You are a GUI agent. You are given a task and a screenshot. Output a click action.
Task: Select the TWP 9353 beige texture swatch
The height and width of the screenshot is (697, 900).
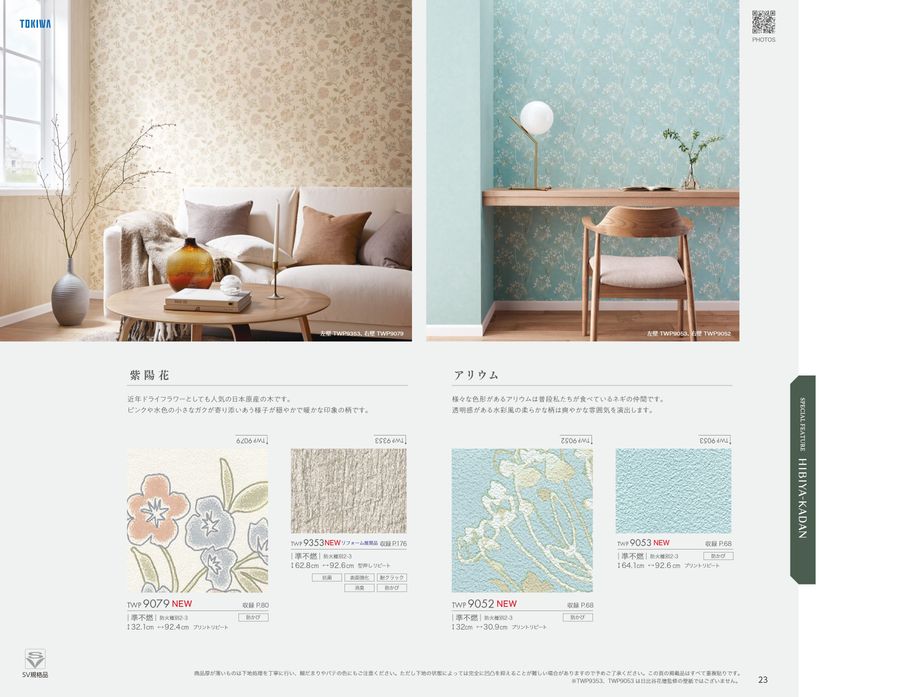[348, 491]
